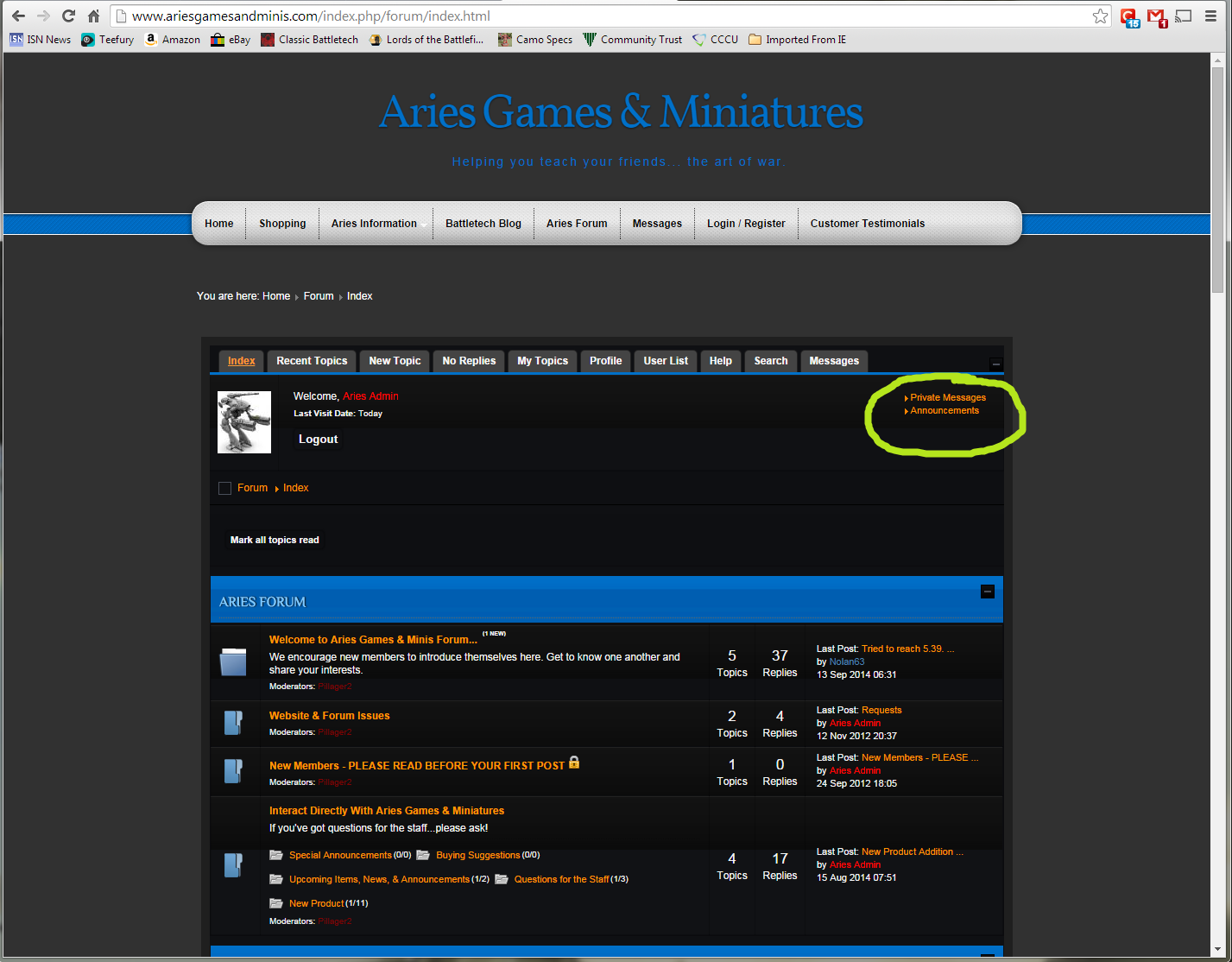This screenshot has width=1232, height=962.
Task: Switch to the Recent Topics tab
Action: (312, 361)
